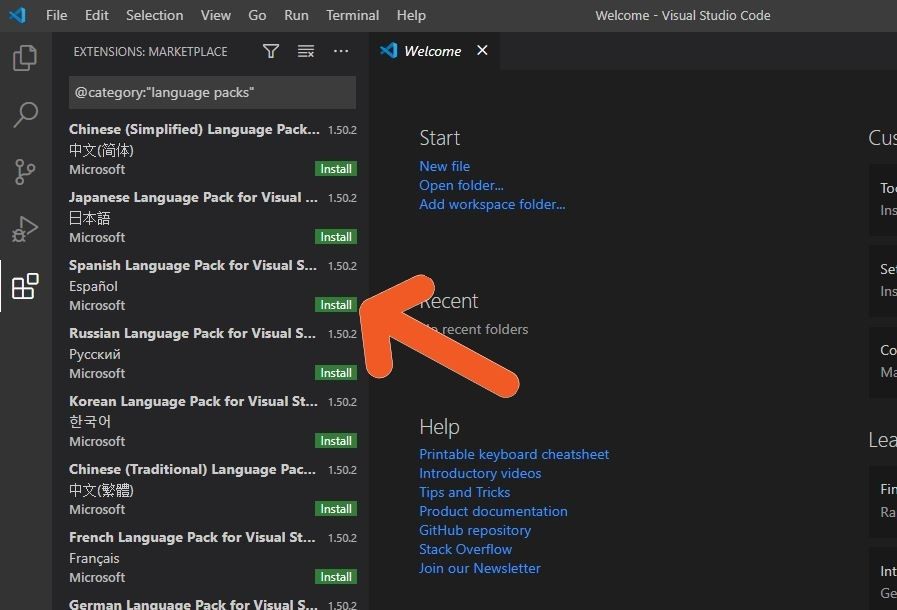Install Chinese (Traditional) Language Pack
The image size is (897, 610).
tap(336, 509)
